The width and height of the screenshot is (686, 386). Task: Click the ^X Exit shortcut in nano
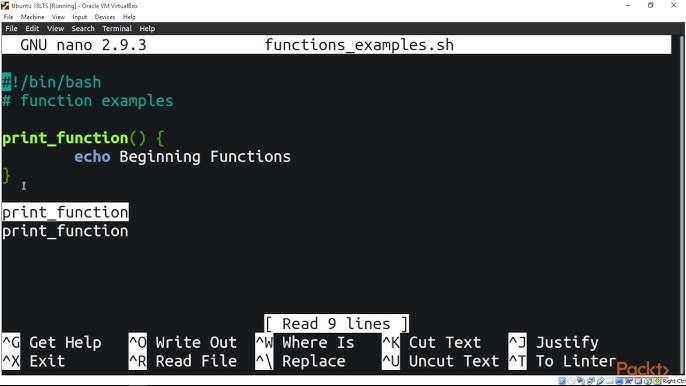tap(34, 361)
